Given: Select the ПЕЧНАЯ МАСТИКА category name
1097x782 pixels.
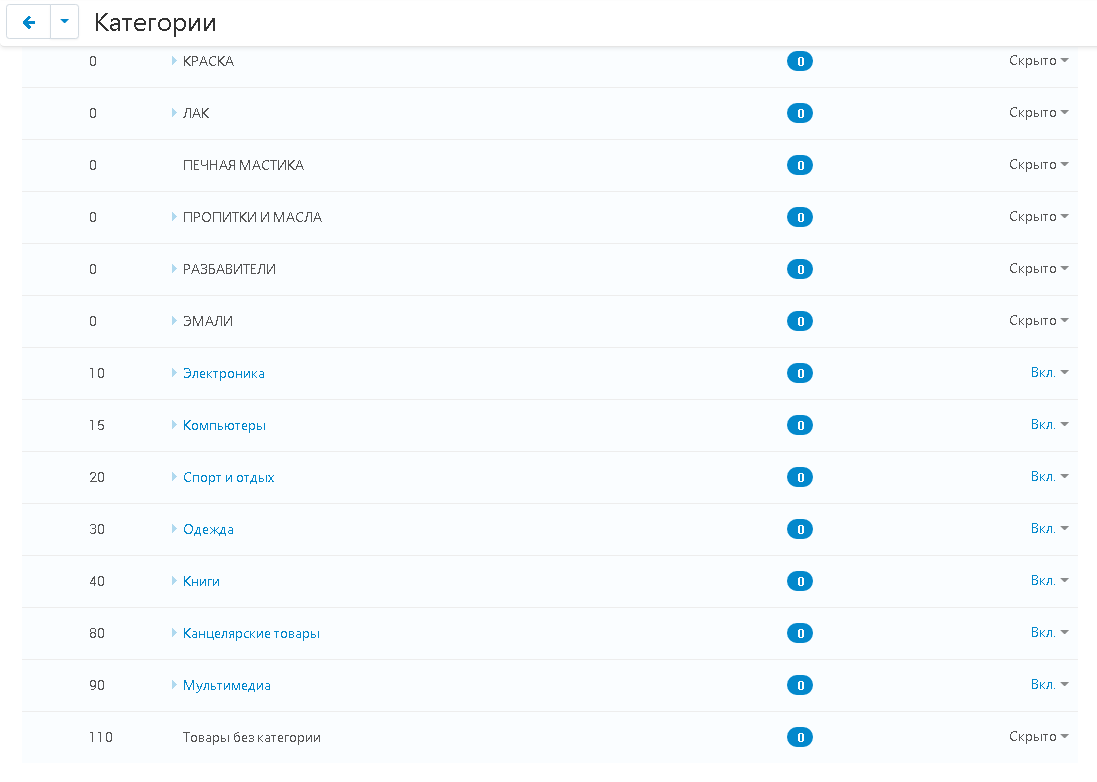Looking at the screenshot, I should pos(243,165).
